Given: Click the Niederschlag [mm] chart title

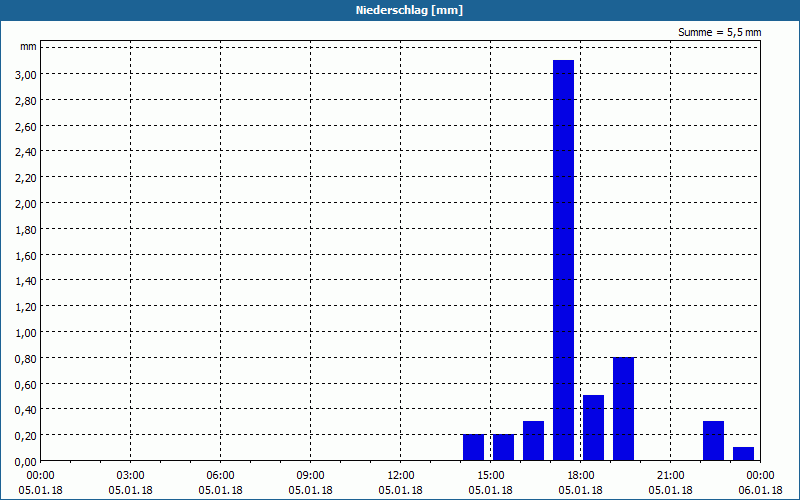Looking at the screenshot, I should point(409,10).
